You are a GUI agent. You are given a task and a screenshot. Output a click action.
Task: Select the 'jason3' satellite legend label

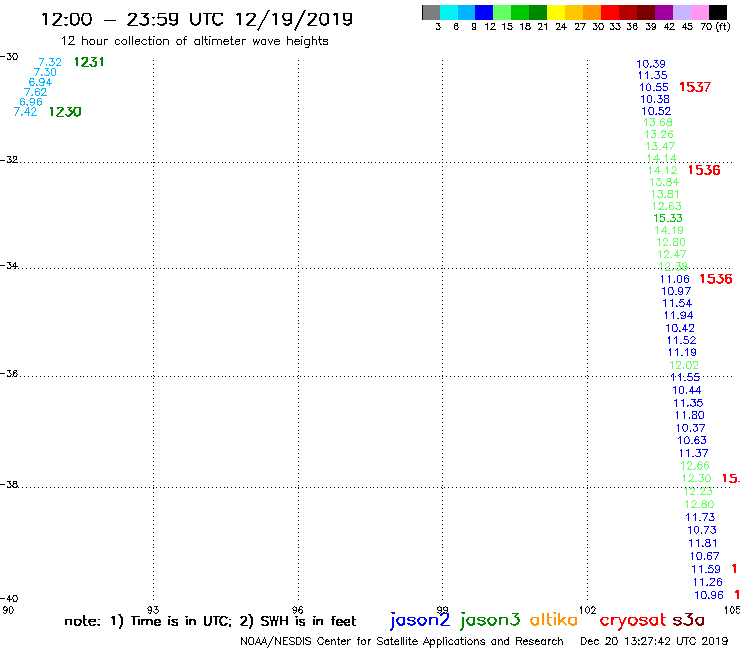pos(490,620)
